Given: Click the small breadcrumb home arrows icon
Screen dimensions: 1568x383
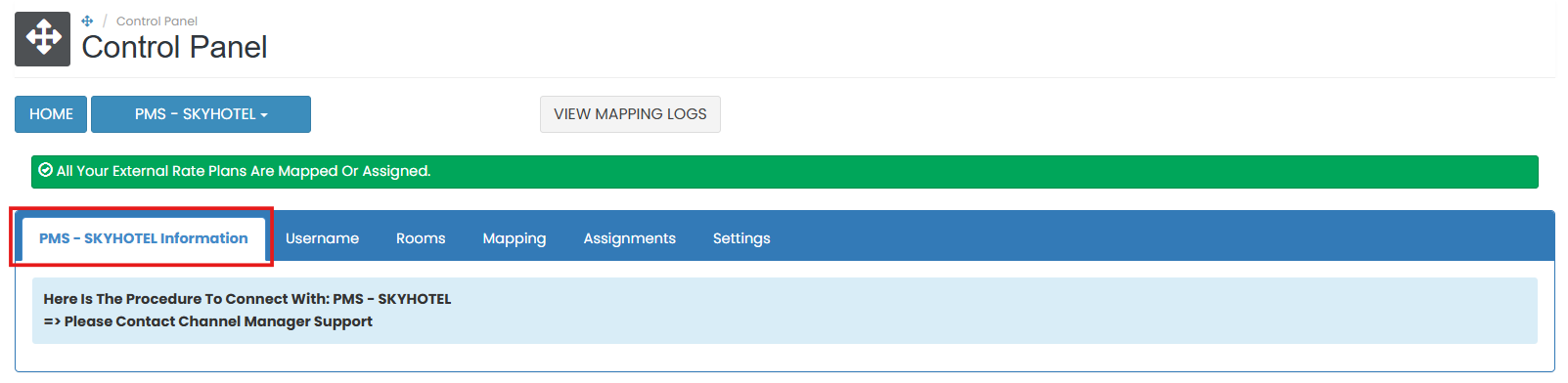Looking at the screenshot, I should [x=87, y=21].
